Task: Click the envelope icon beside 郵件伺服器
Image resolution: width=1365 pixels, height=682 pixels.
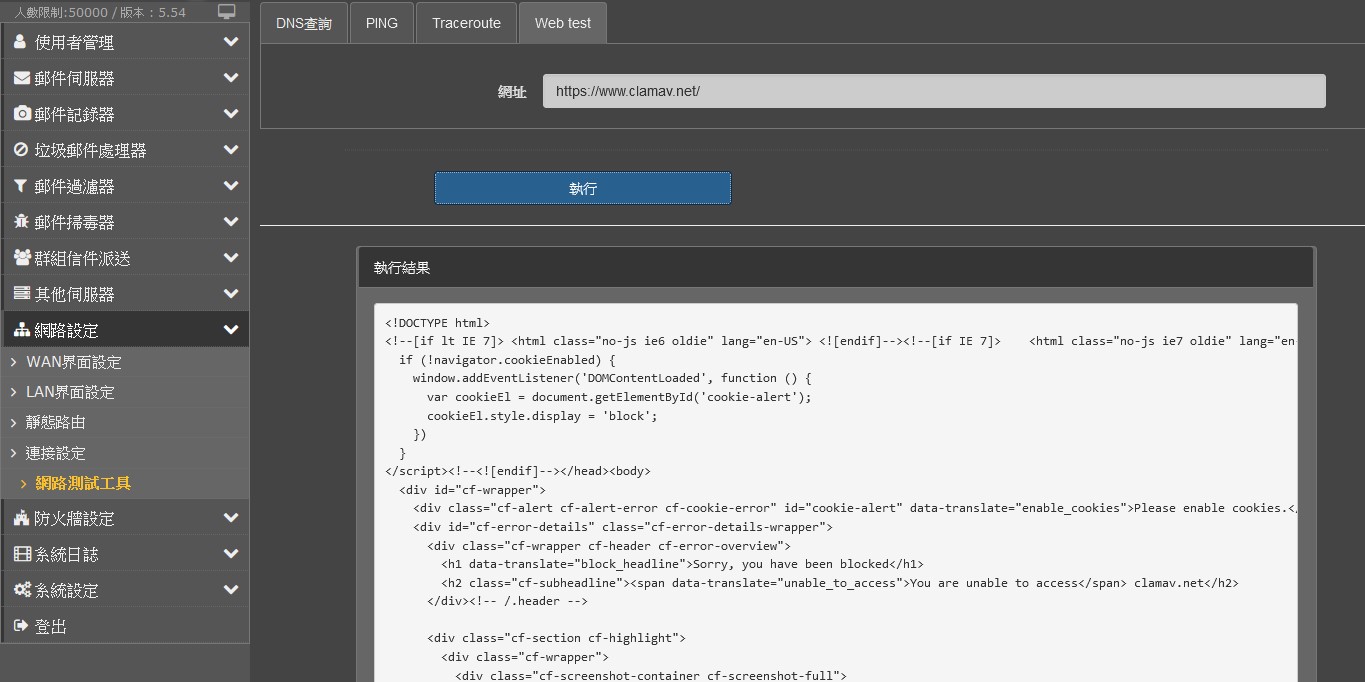Action: pyautogui.click(x=21, y=78)
